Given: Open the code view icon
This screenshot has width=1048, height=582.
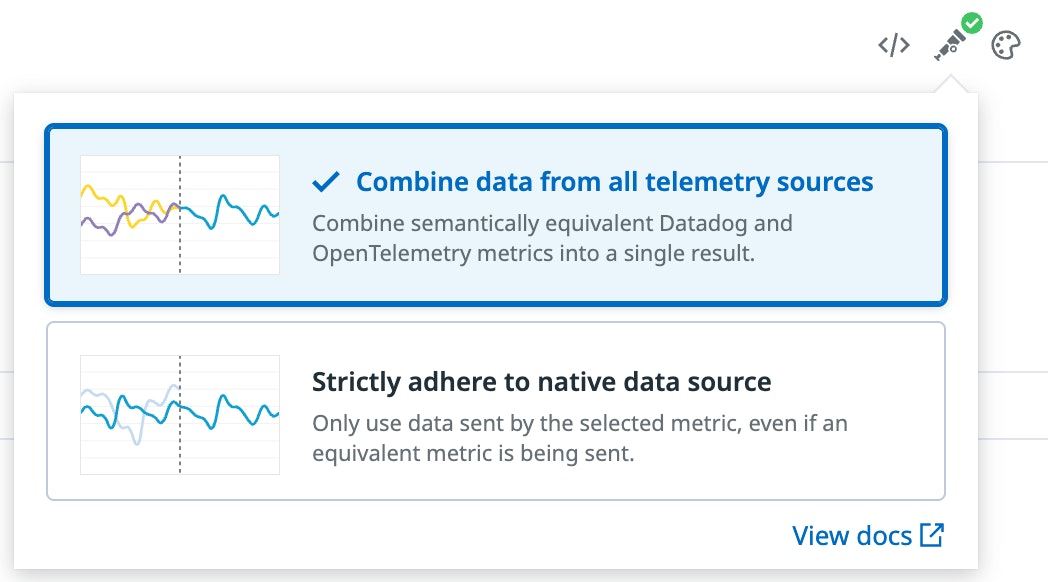Looking at the screenshot, I should (x=893, y=45).
